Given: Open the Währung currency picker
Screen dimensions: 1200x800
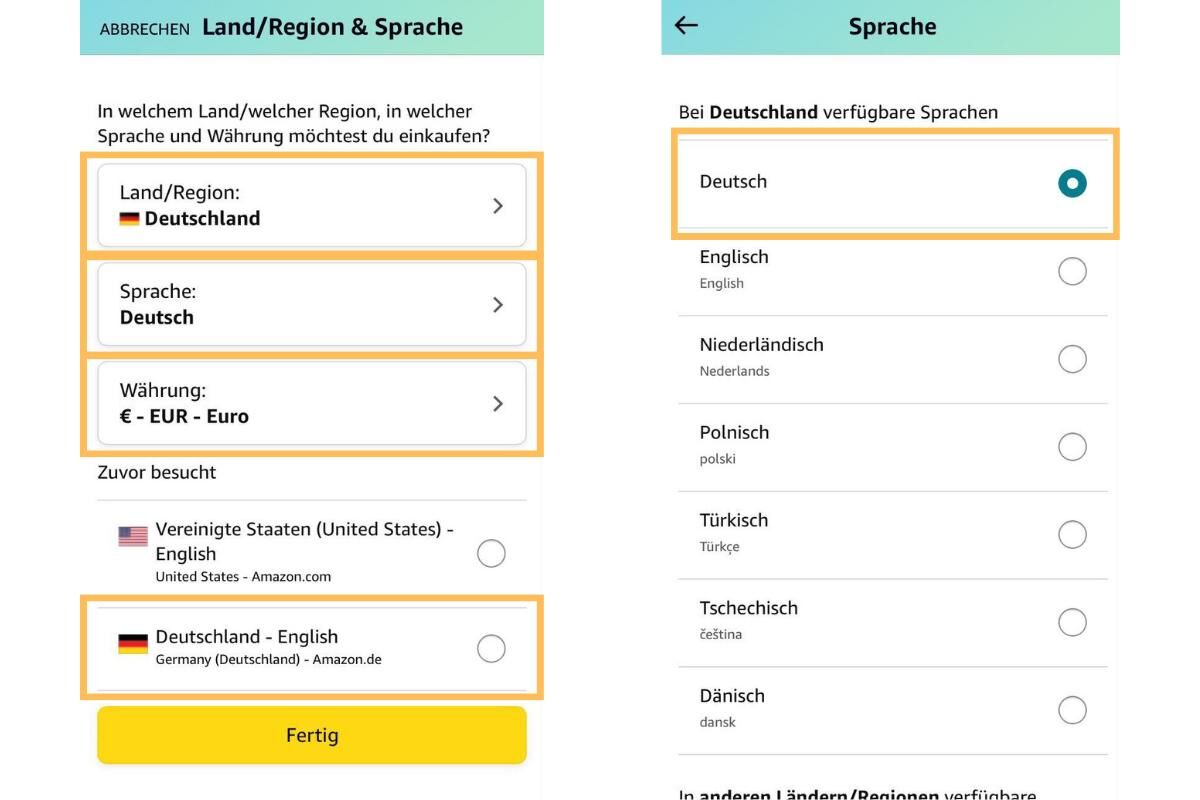Looking at the screenshot, I should pyautogui.click(x=311, y=403).
